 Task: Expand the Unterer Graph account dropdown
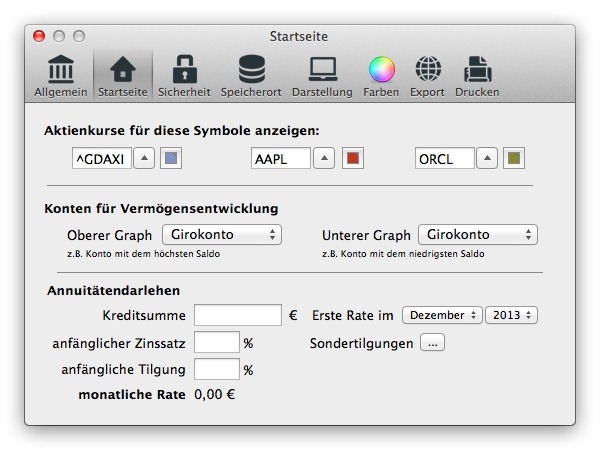(478, 235)
